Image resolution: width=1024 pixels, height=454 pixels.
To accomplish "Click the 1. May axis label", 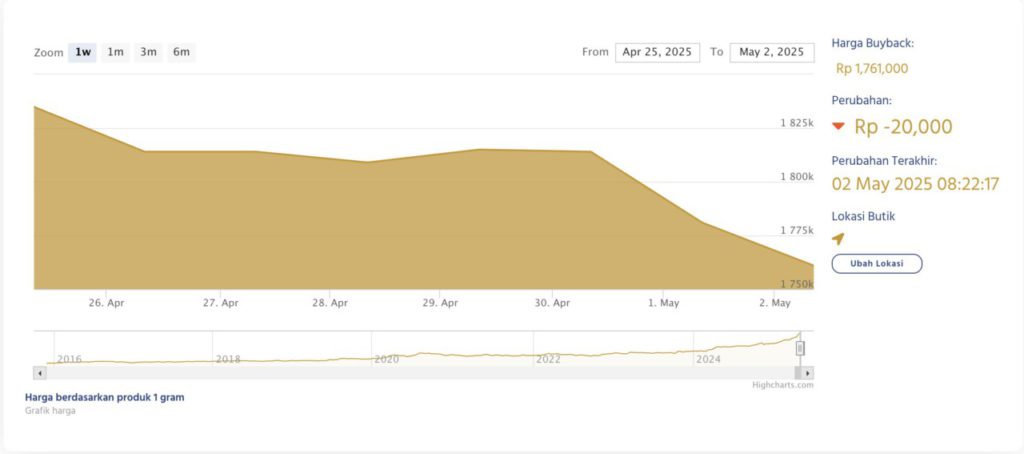I will point(662,303).
